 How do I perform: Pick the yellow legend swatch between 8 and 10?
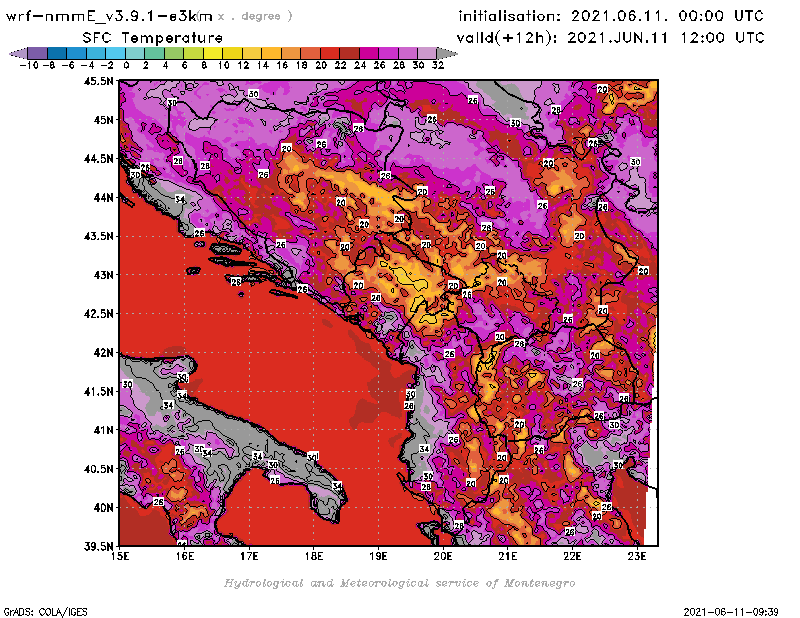tap(213, 53)
